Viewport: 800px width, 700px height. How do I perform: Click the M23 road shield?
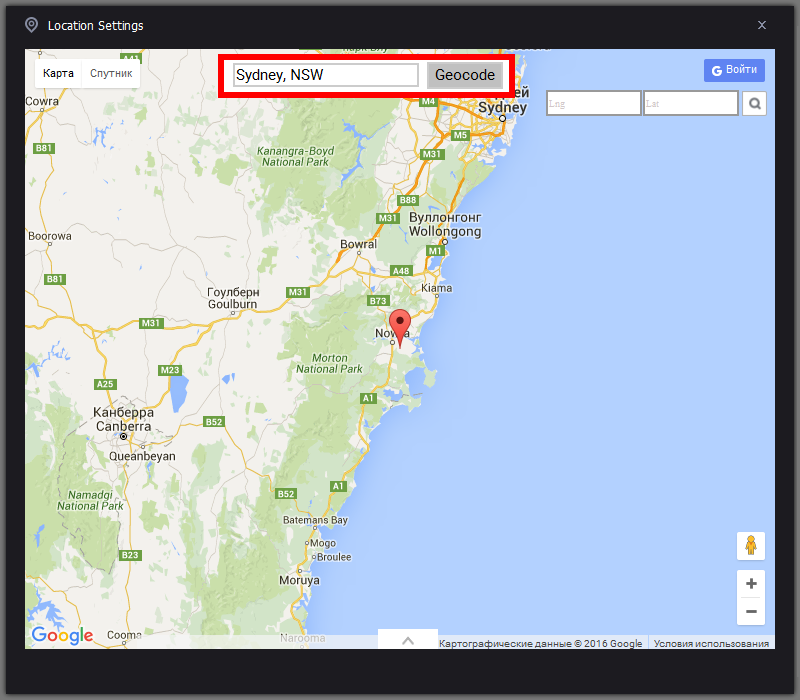170,370
